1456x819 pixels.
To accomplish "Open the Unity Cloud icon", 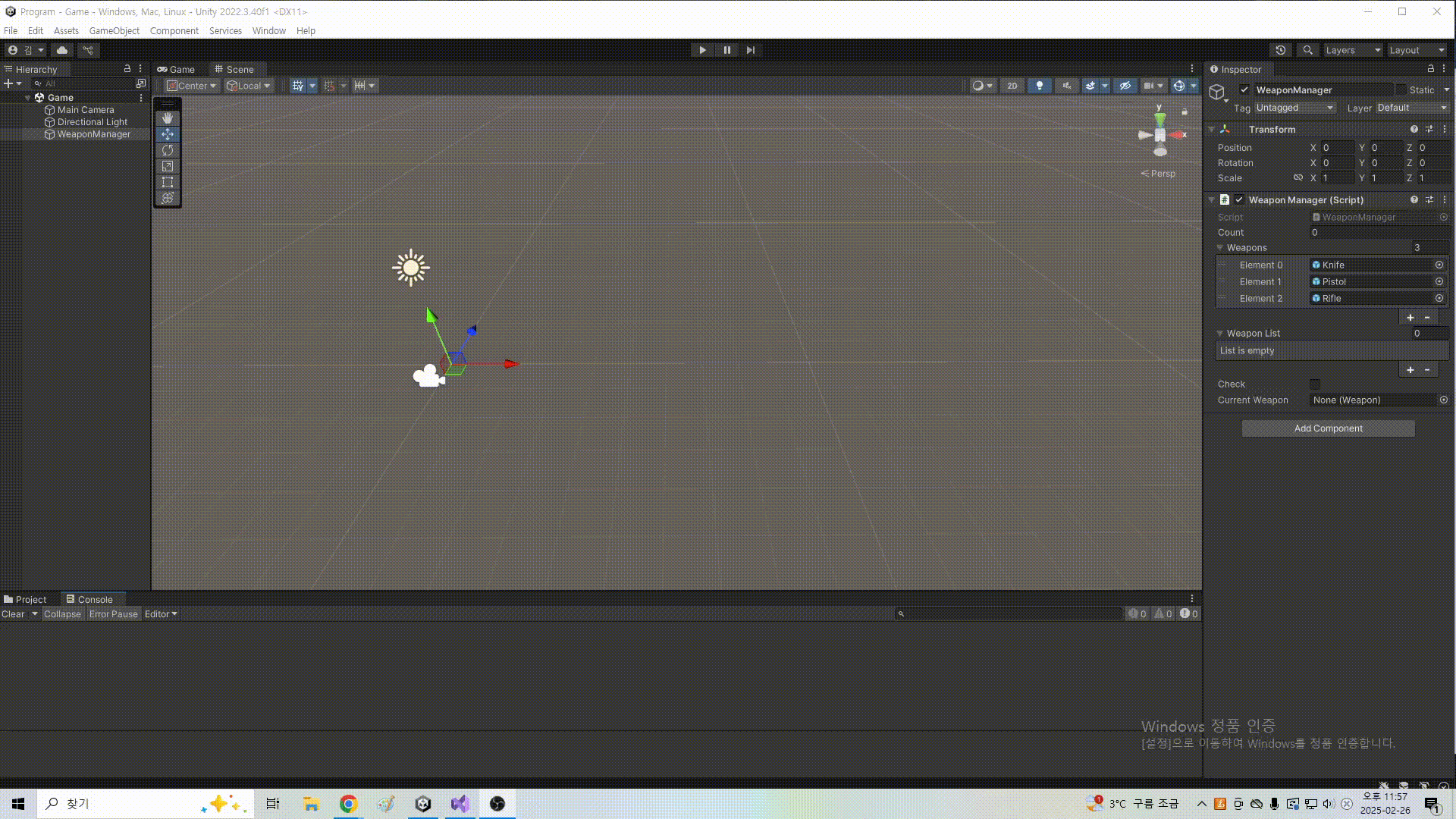I will 62,50.
